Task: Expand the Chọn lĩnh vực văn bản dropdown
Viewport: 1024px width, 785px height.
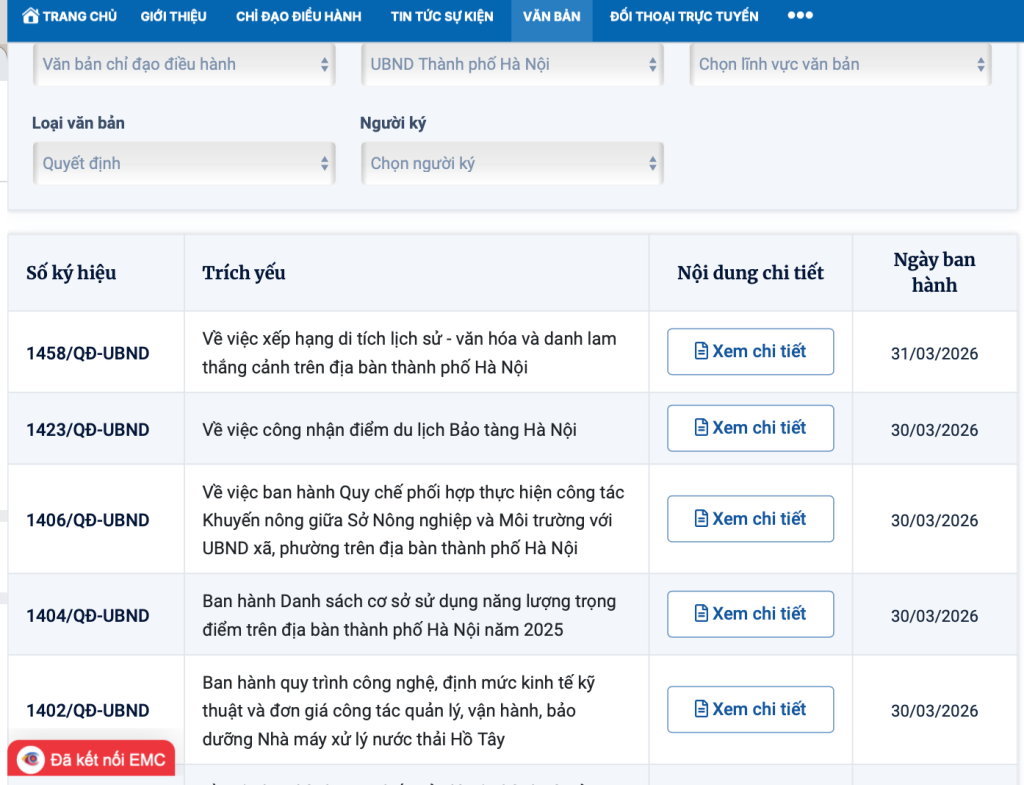Action: (x=840, y=64)
